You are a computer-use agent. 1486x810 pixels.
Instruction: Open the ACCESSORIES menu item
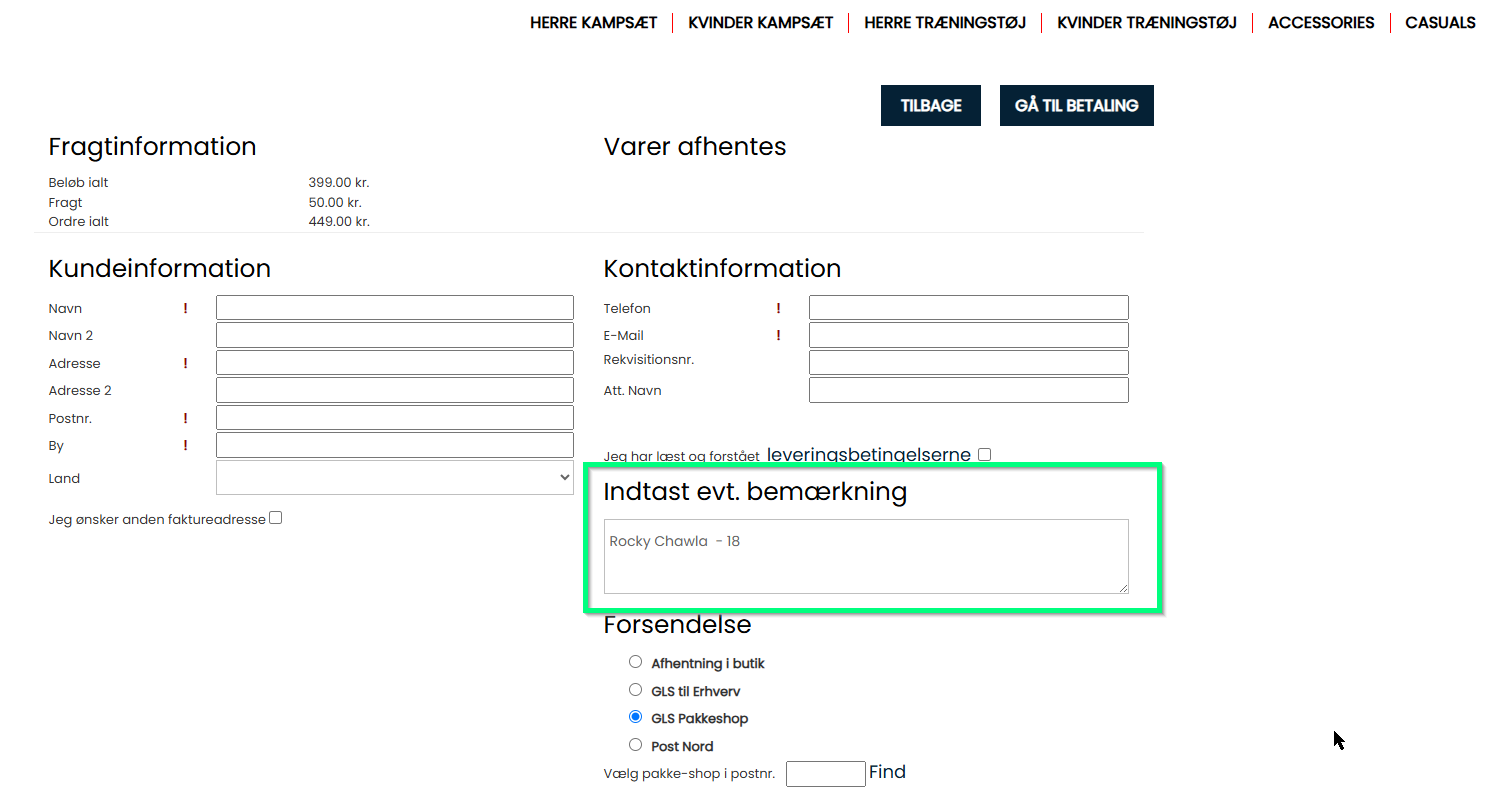pyautogui.click(x=1320, y=23)
